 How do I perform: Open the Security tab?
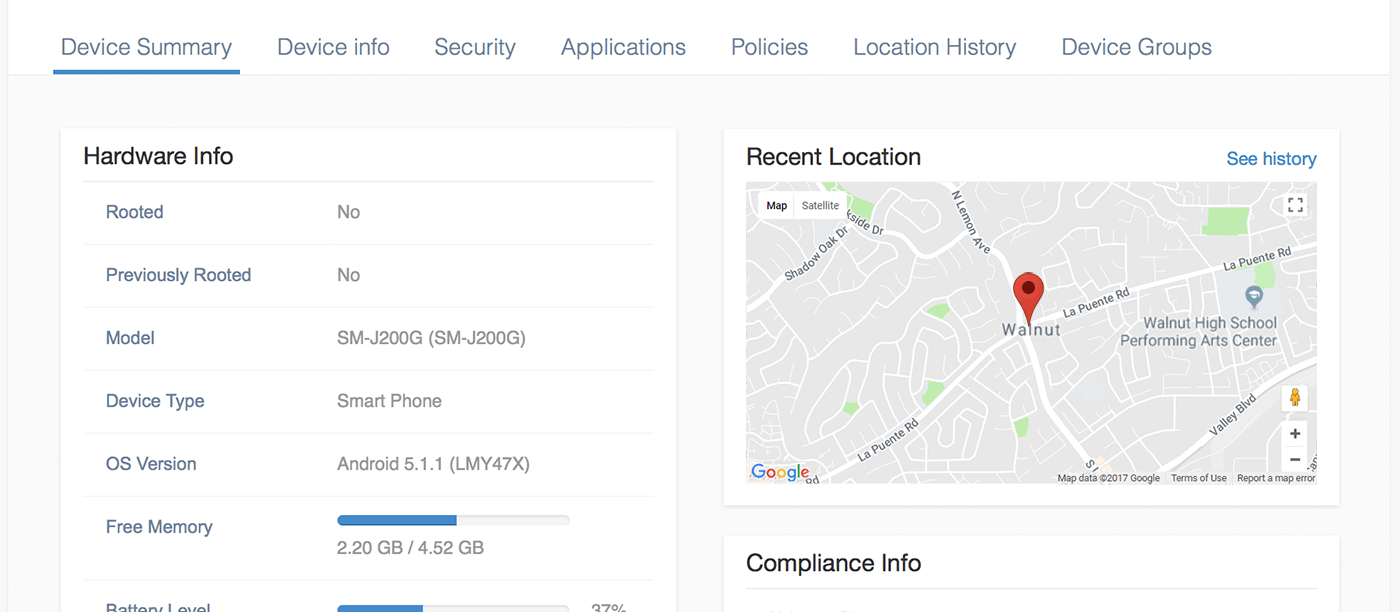pos(475,47)
